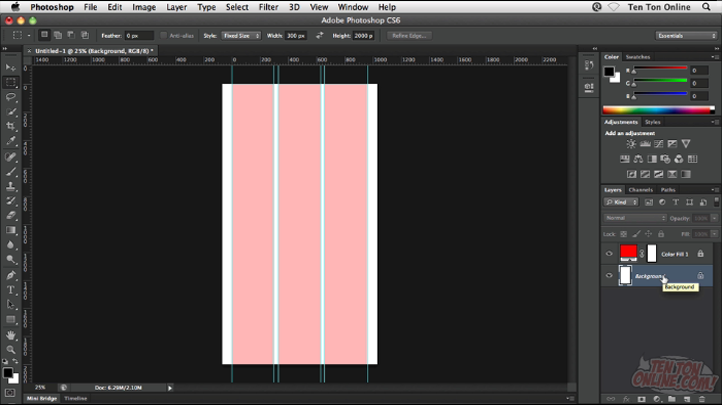
Task: Open the Mini Bridge tab
Action: click(41, 399)
